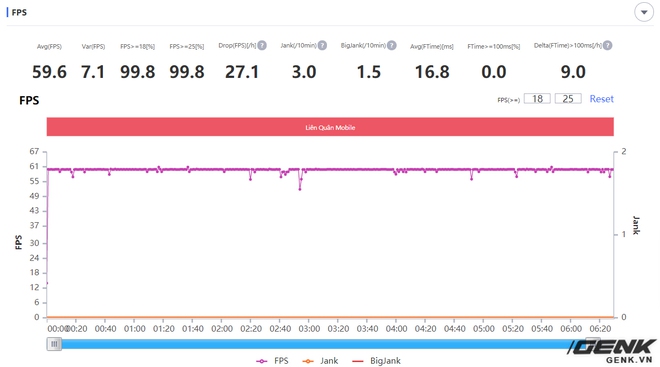Toggle the FPS series in the legend
Image resolution: width=660 pixels, height=367 pixels.
pyautogui.click(x=272, y=361)
